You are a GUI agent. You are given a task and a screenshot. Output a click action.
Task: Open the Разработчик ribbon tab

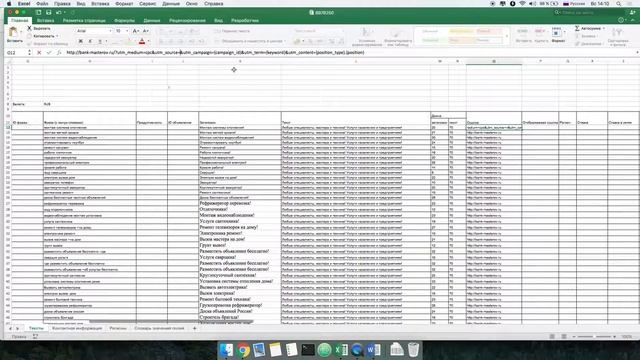point(245,20)
